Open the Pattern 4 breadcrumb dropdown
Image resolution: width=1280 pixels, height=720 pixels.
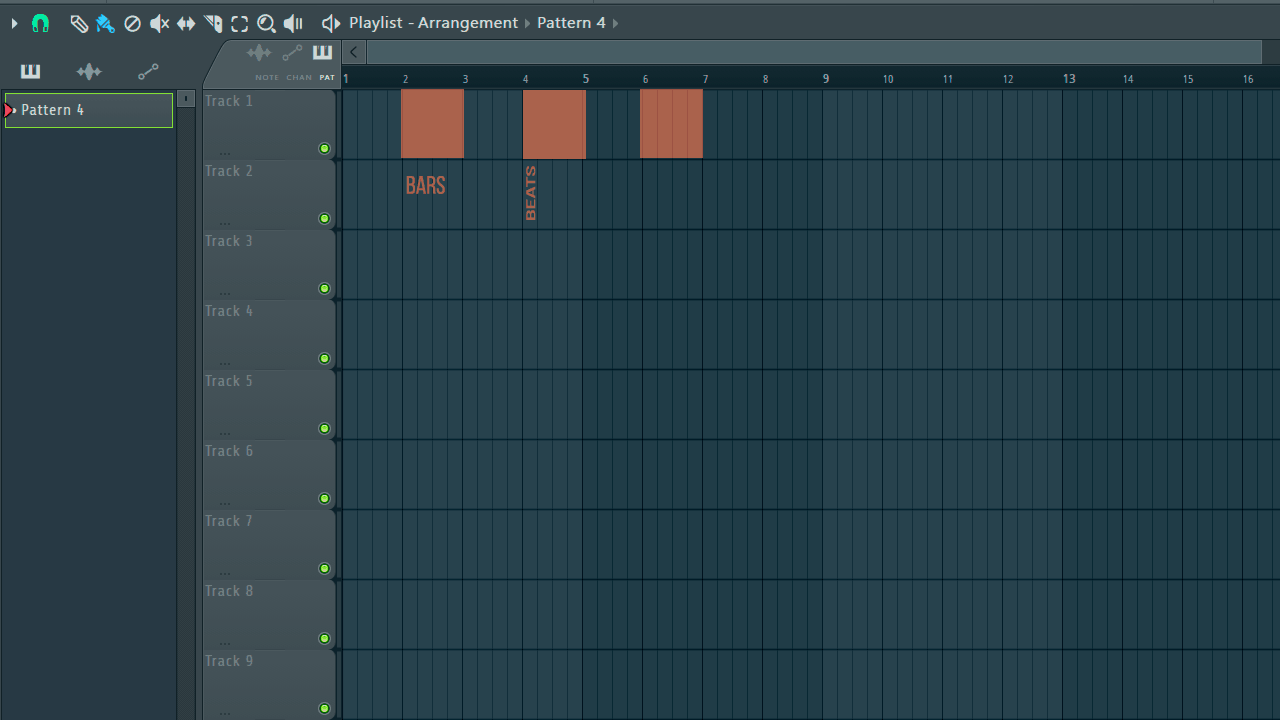tap(614, 22)
